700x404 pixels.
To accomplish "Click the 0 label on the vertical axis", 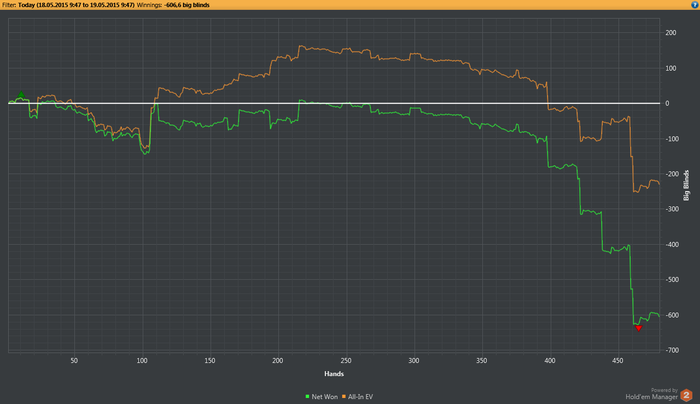I will 667,103.
